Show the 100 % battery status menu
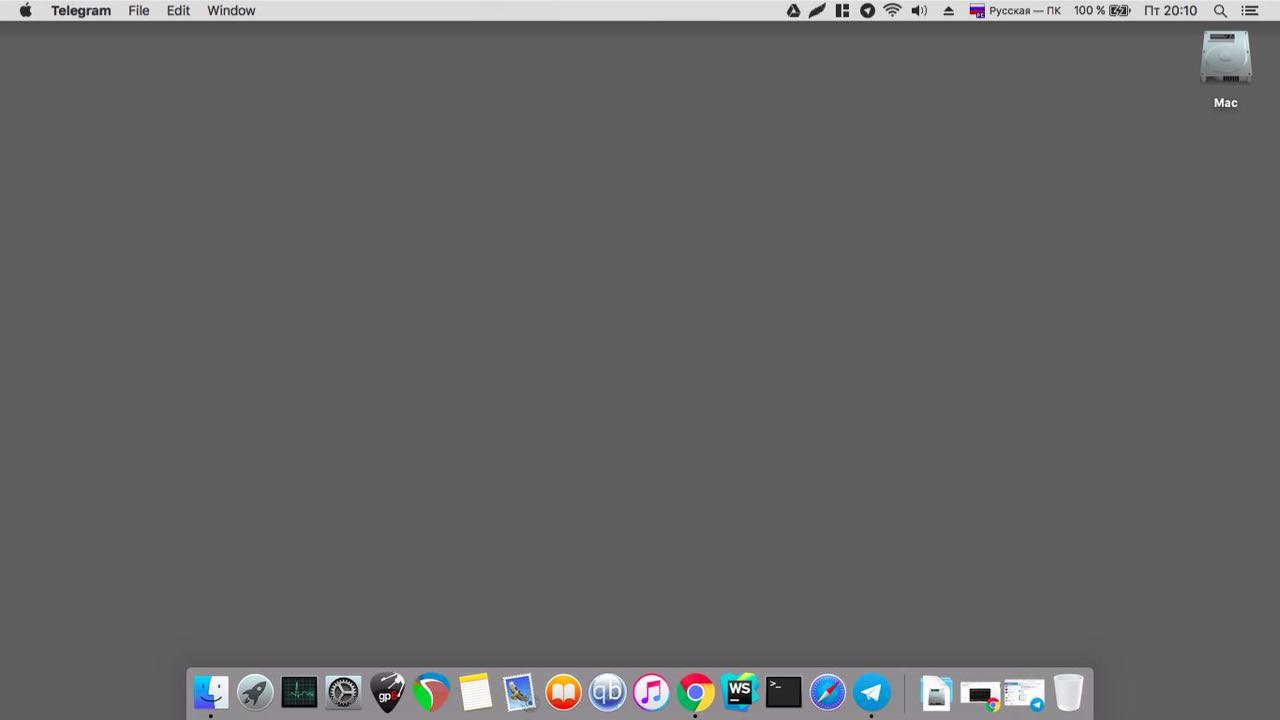This screenshot has height=720, width=1280. click(1102, 11)
